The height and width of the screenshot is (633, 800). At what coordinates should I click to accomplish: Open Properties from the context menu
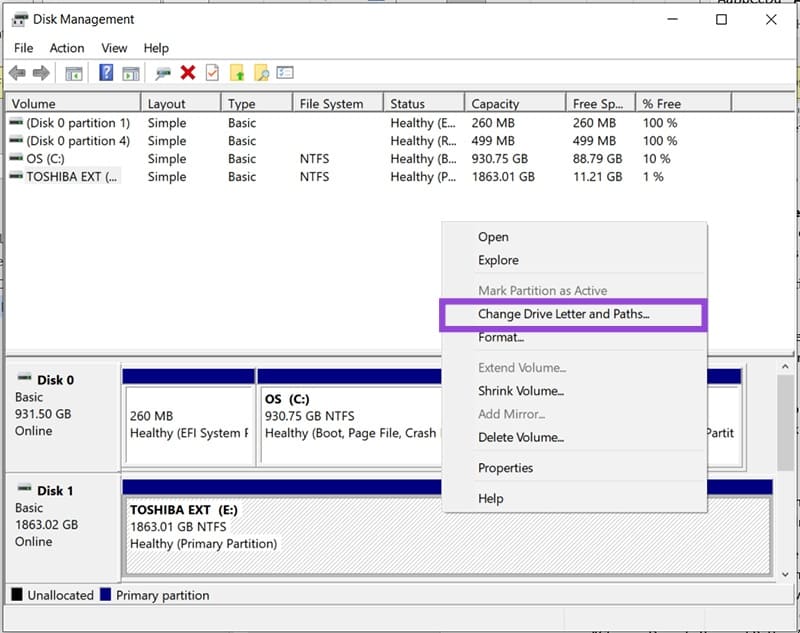coord(505,468)
